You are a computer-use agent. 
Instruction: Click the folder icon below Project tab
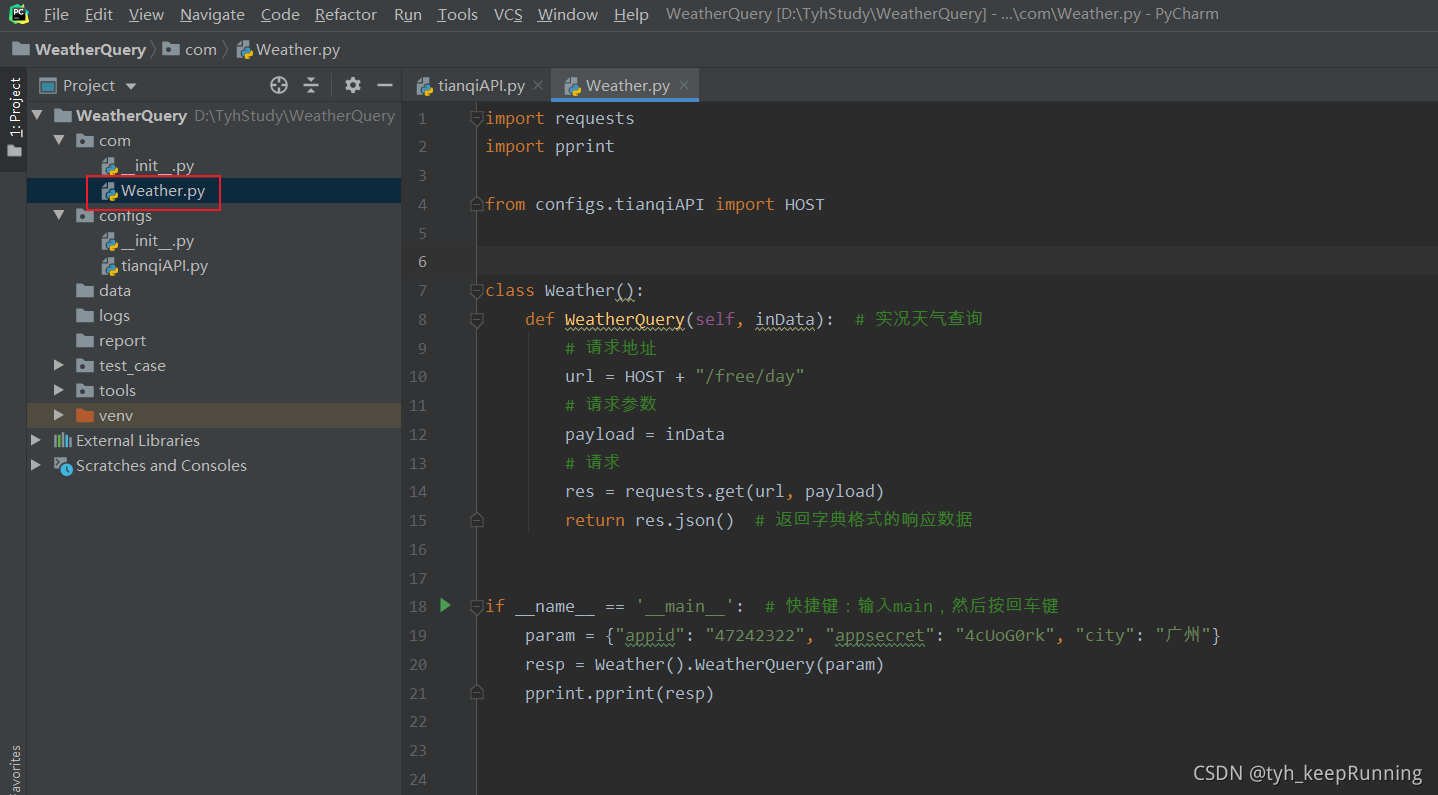tap(14, 151)
